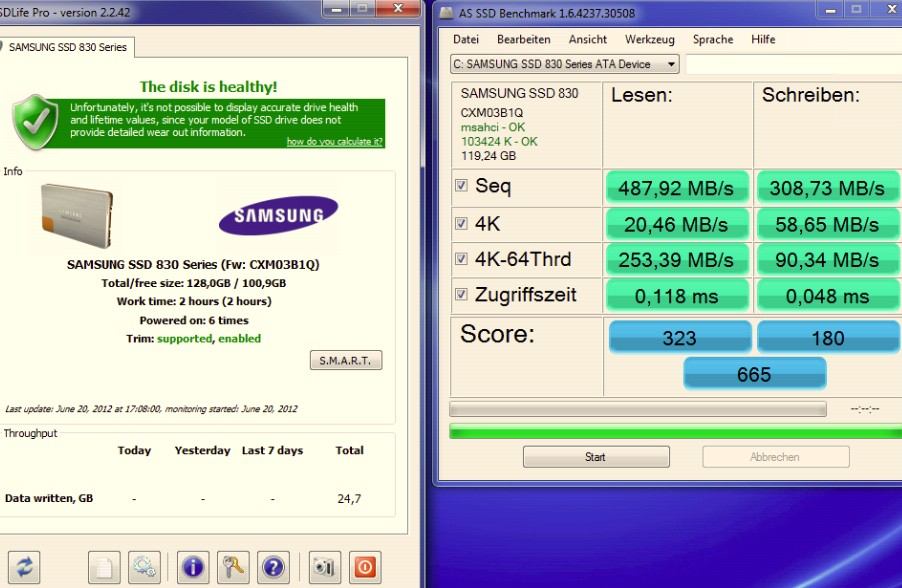Click the Samsung logo image
Image resolution: width=902 pixels, height=588 pixels.
(x=278, y=215)
